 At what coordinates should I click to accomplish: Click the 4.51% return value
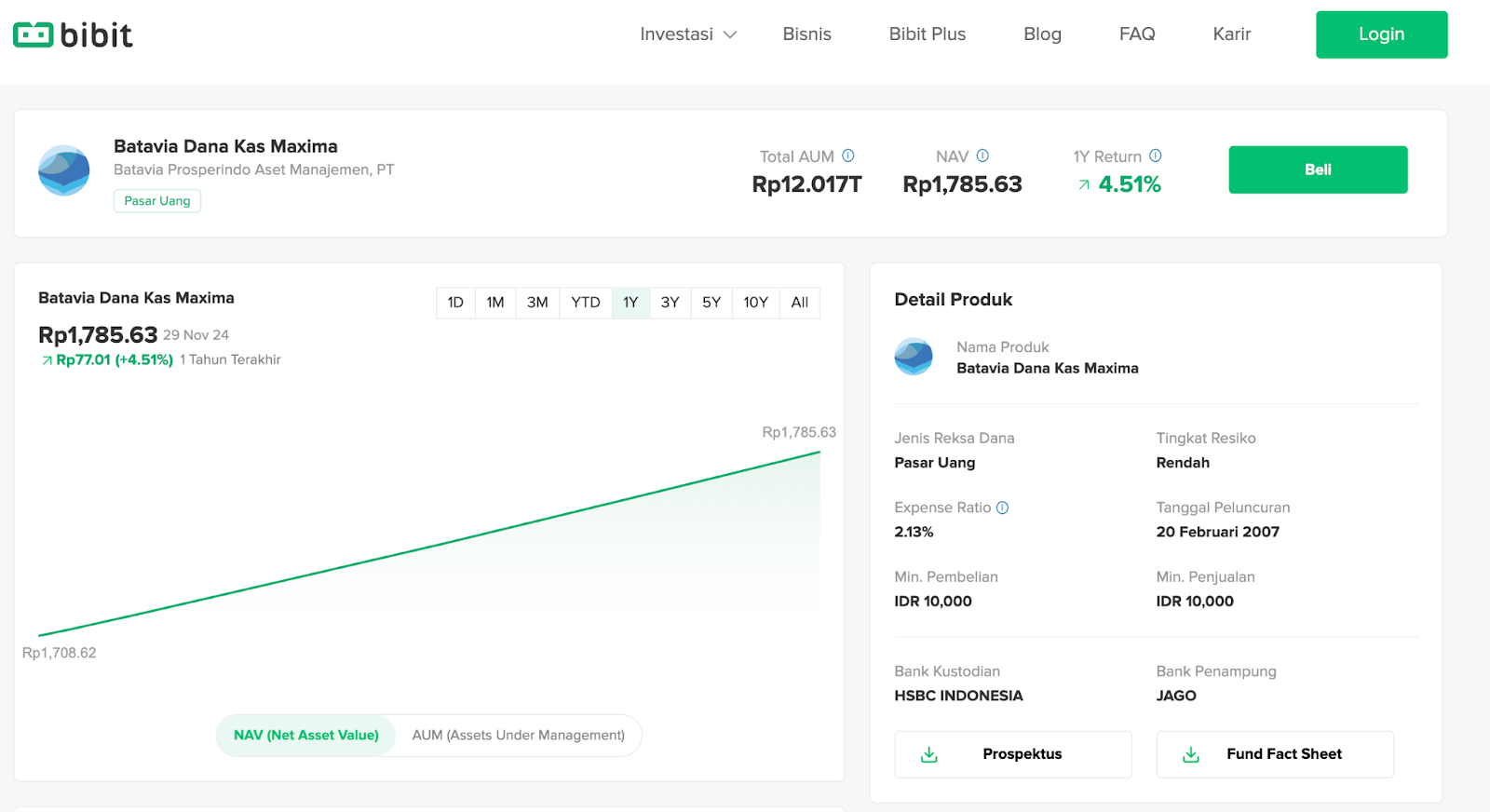tap(1130, 184)
